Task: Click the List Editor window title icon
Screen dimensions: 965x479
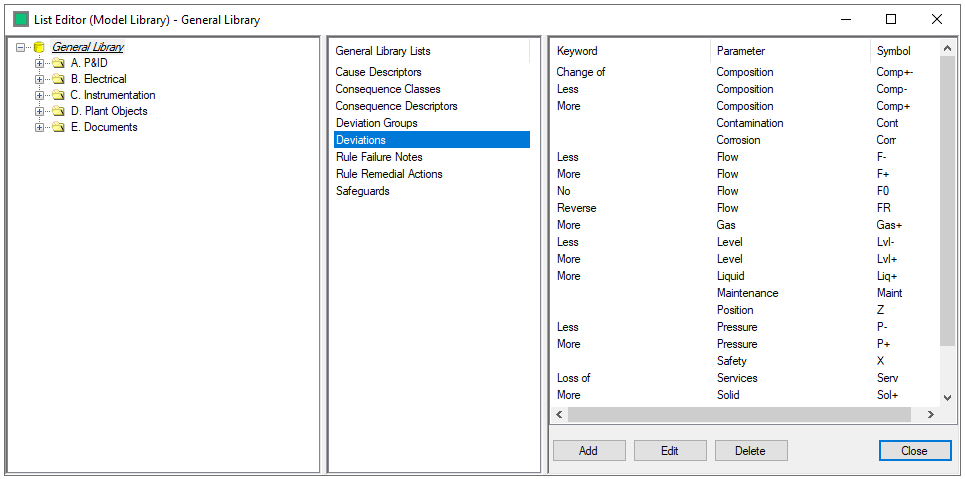Action: pyautogui.click(x=21, y=19)
